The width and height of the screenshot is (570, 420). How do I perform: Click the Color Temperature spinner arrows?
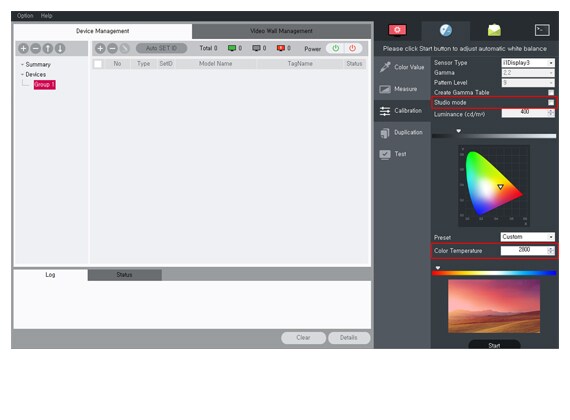551,251
